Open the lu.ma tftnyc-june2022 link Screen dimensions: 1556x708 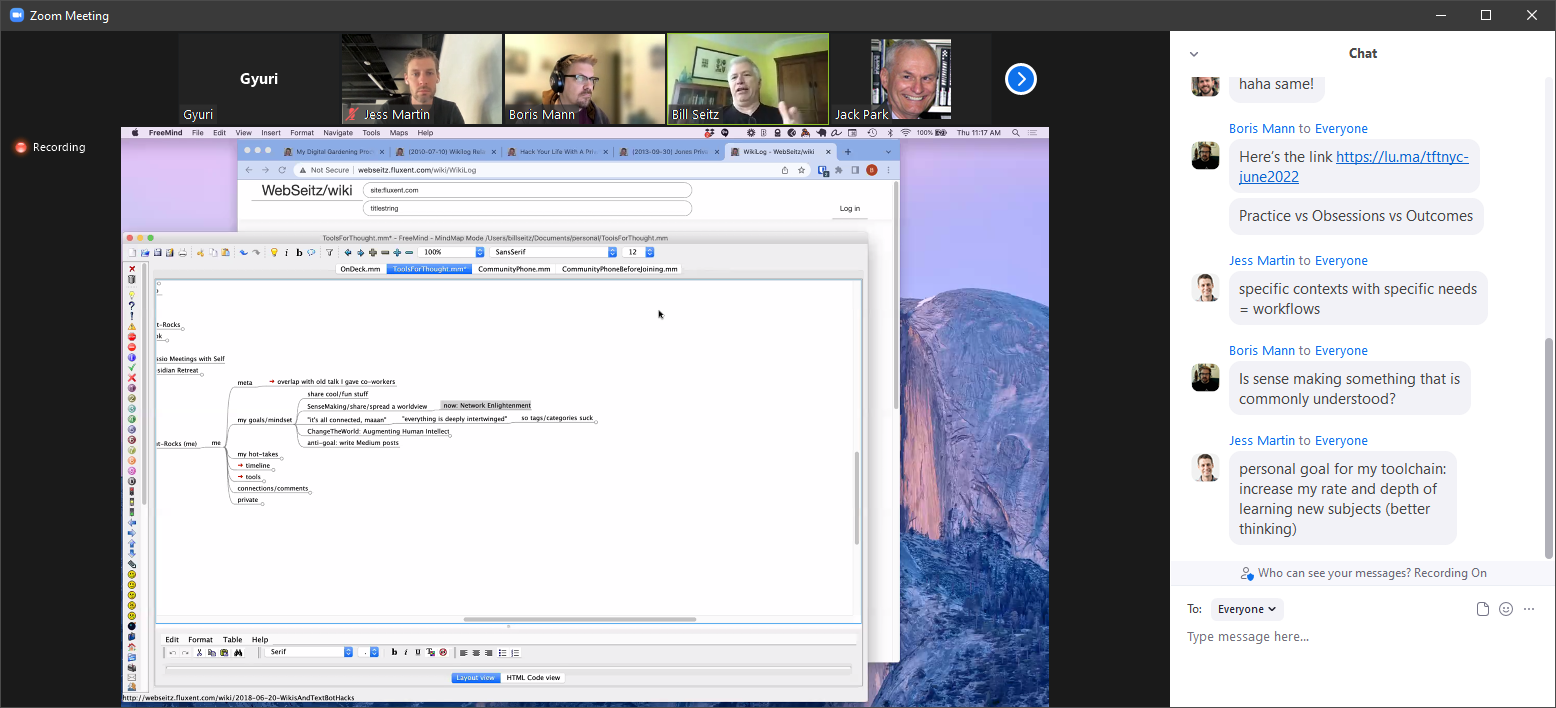tap(1353, 167)
